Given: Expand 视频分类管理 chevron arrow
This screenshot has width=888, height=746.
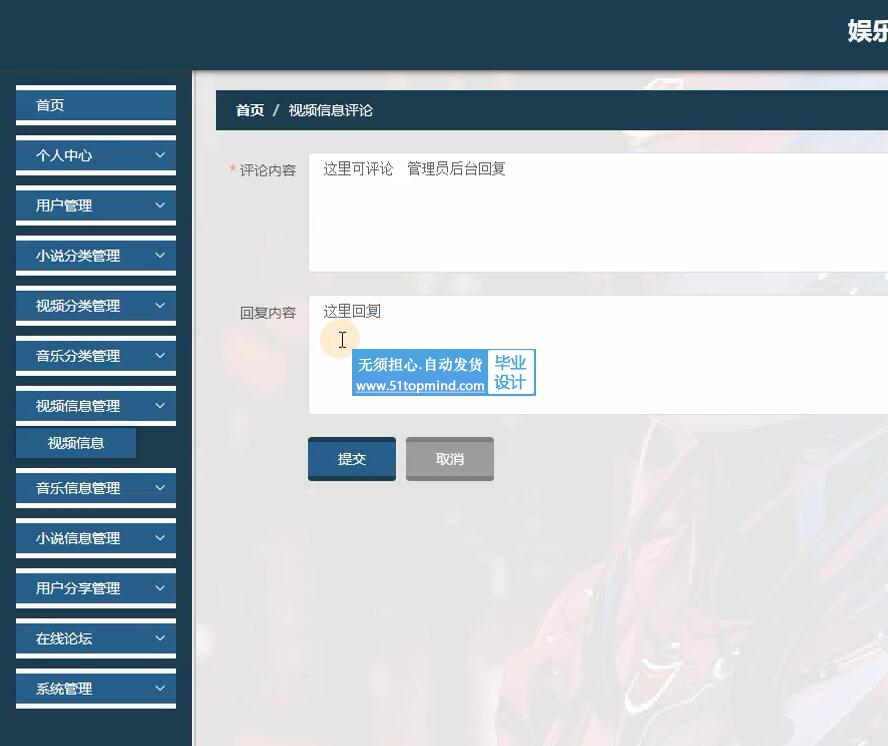Looking at the screenshot, I should pos(160,305).
